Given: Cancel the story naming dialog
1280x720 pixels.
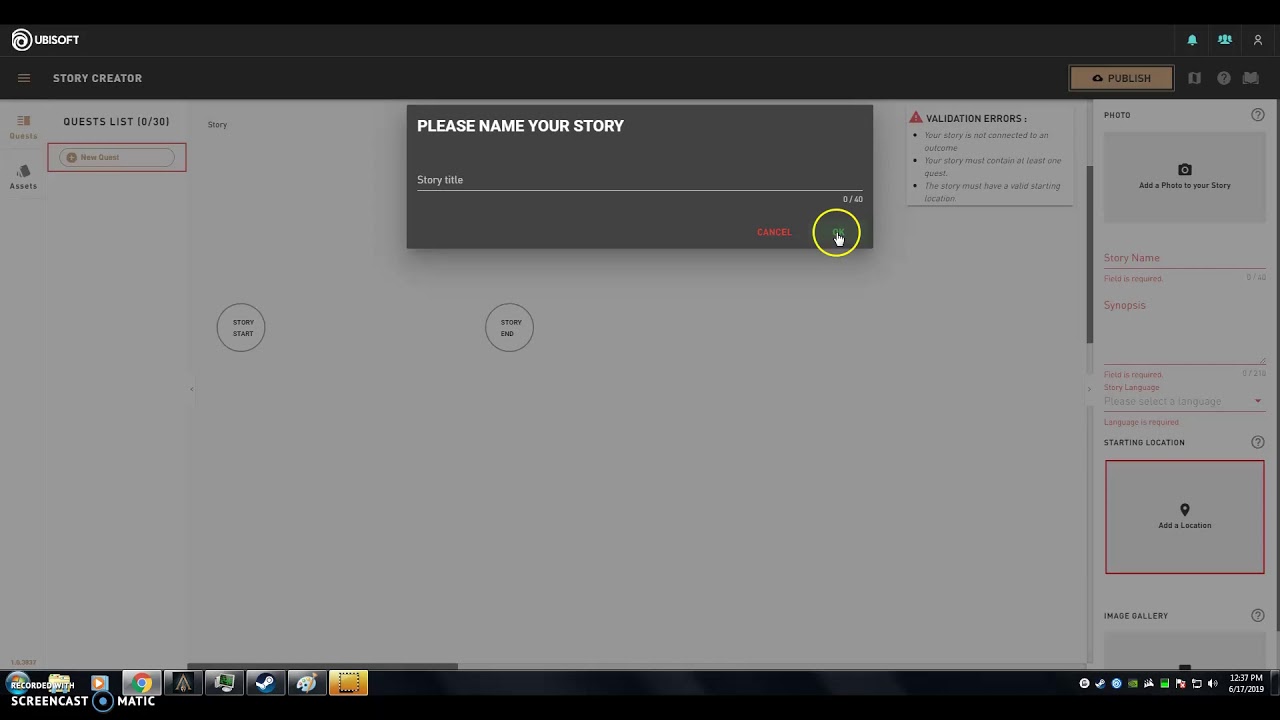Looking at the screenshot, I should pos(774,232).
